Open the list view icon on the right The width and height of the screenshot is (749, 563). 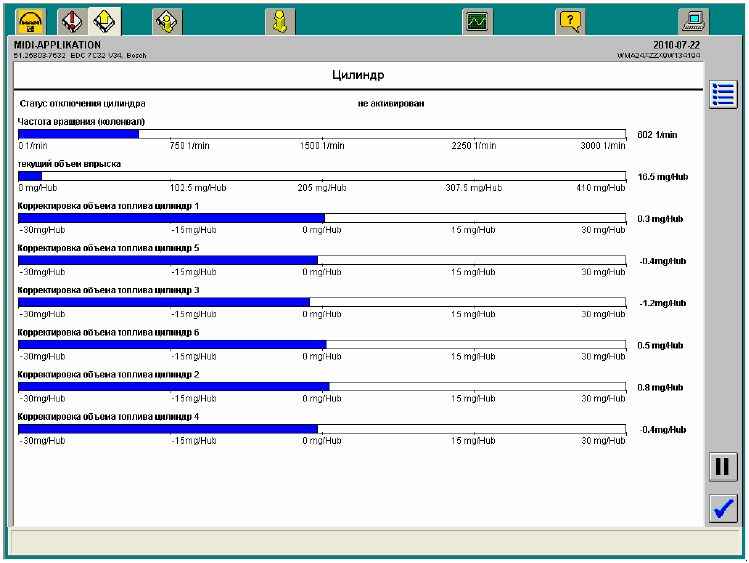[x=722, y=95]
